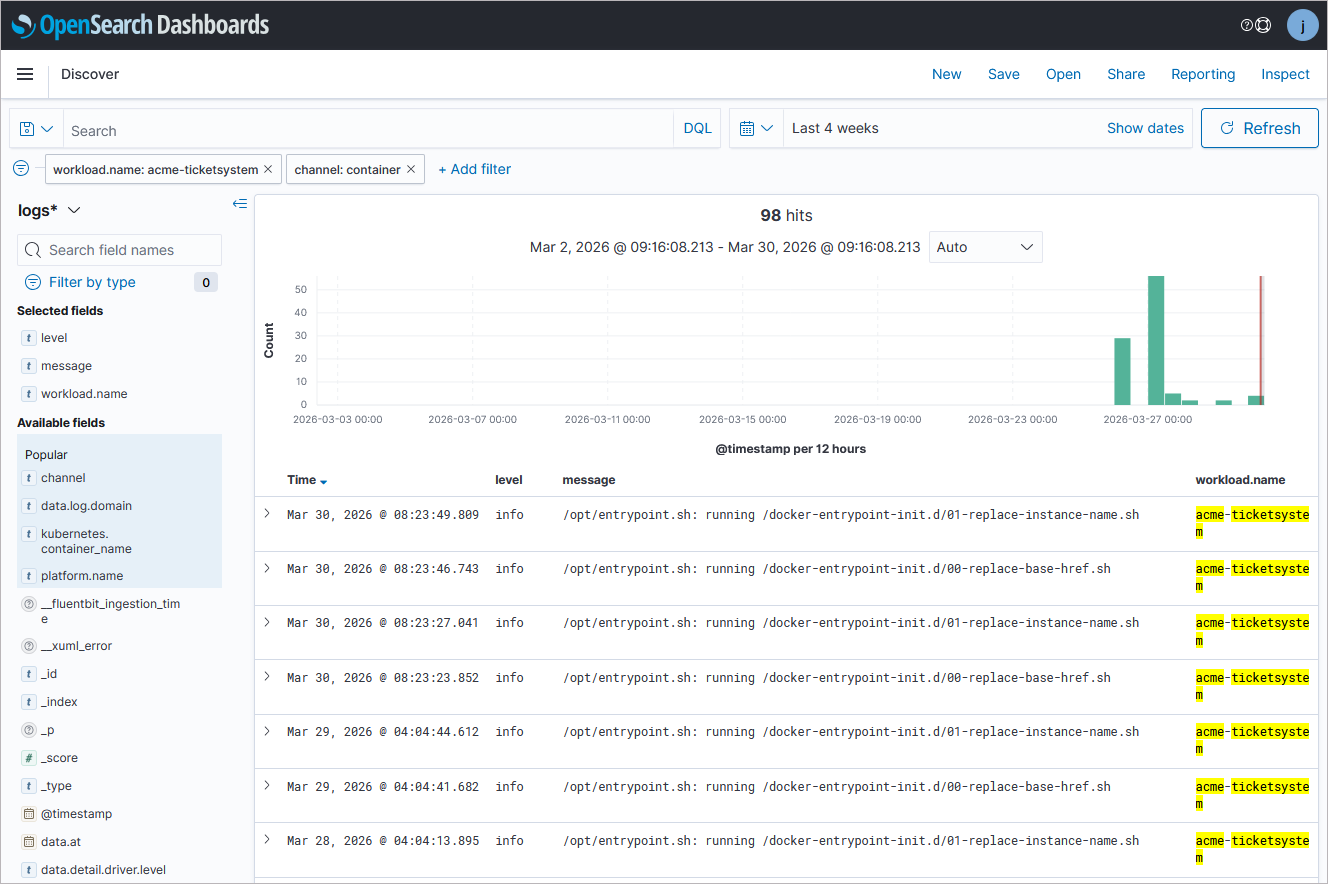Open the logs* index pattern dropdown
The width and height of the screenshot is (1328, 884).
pos(50,210)
